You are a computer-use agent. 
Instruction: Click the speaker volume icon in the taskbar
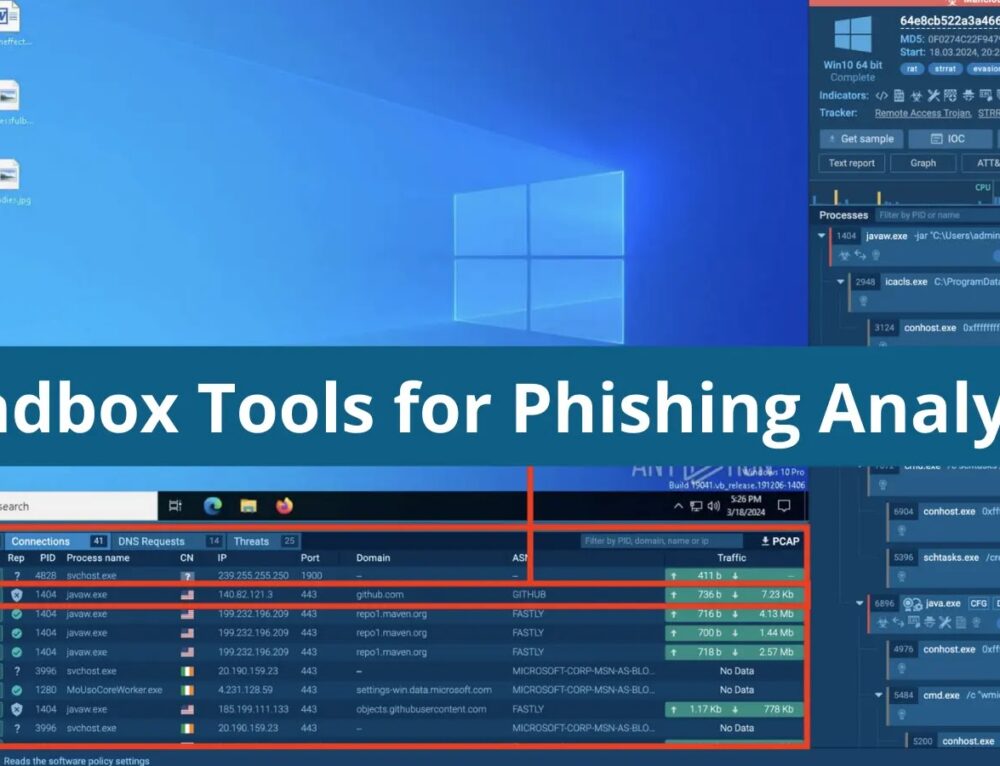click(x=713, y=505)
